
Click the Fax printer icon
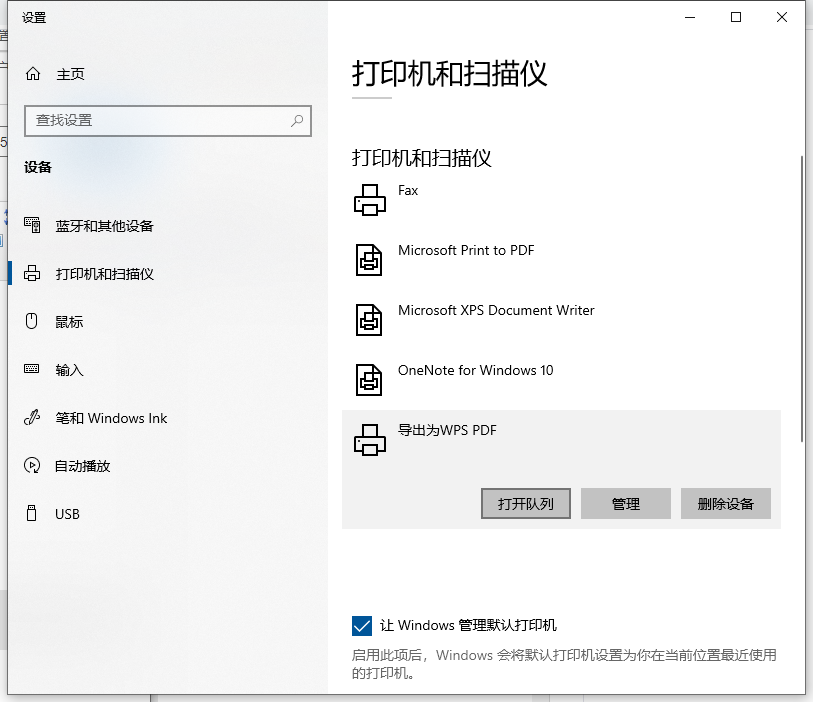click(370, 199)
